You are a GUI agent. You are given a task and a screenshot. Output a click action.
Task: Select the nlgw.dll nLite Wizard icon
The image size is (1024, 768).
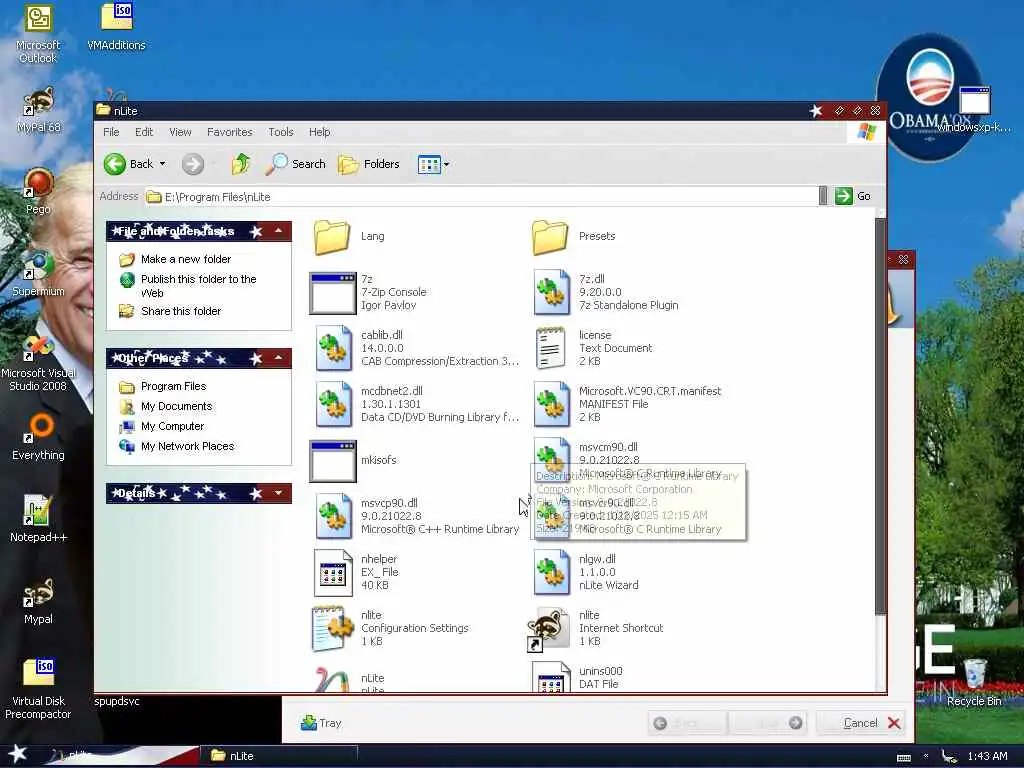click(551, 572)
